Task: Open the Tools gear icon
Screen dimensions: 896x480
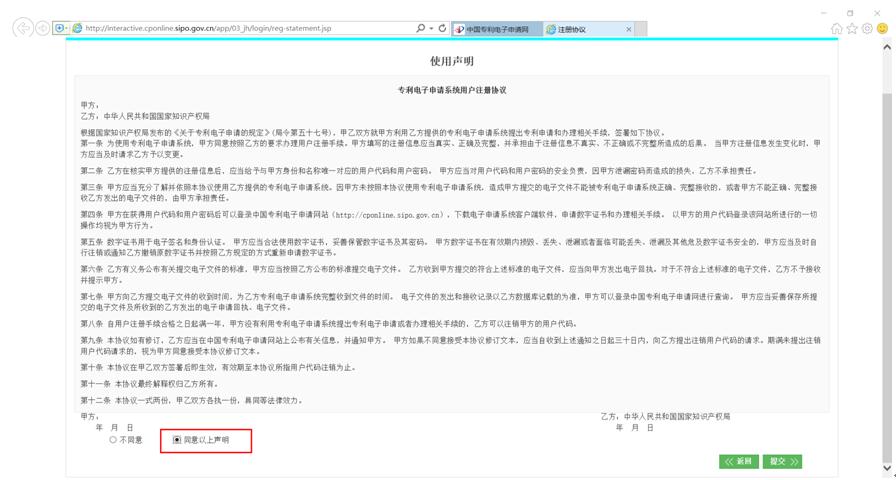Action: pos(867,29)
